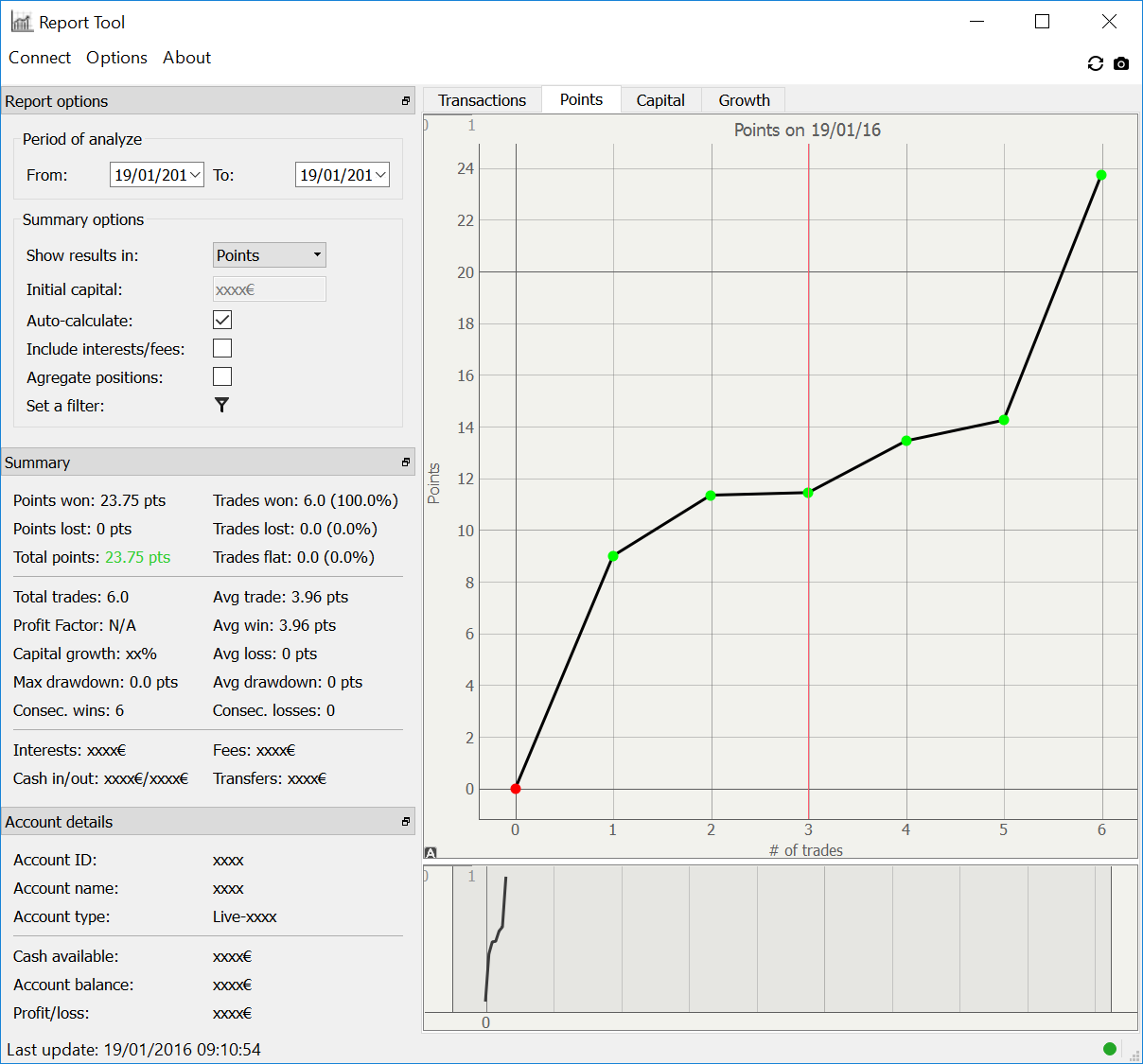
Task: Expand the To date picker
Action: coord(381,175)
